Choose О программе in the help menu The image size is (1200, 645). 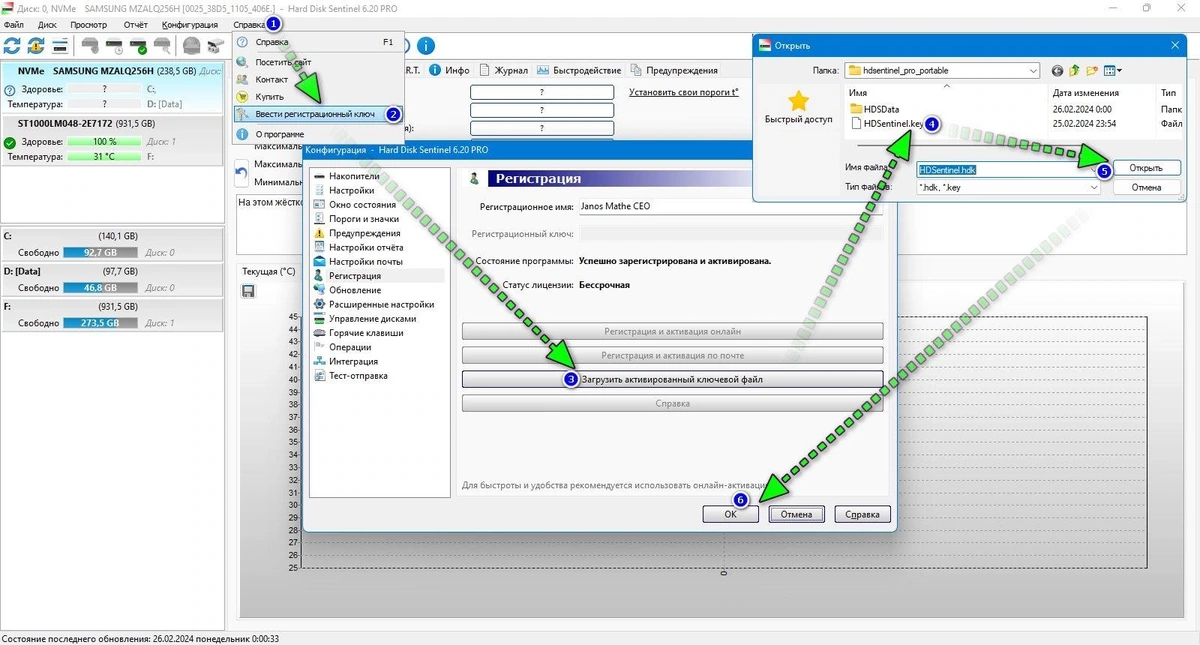pos(318,134)
